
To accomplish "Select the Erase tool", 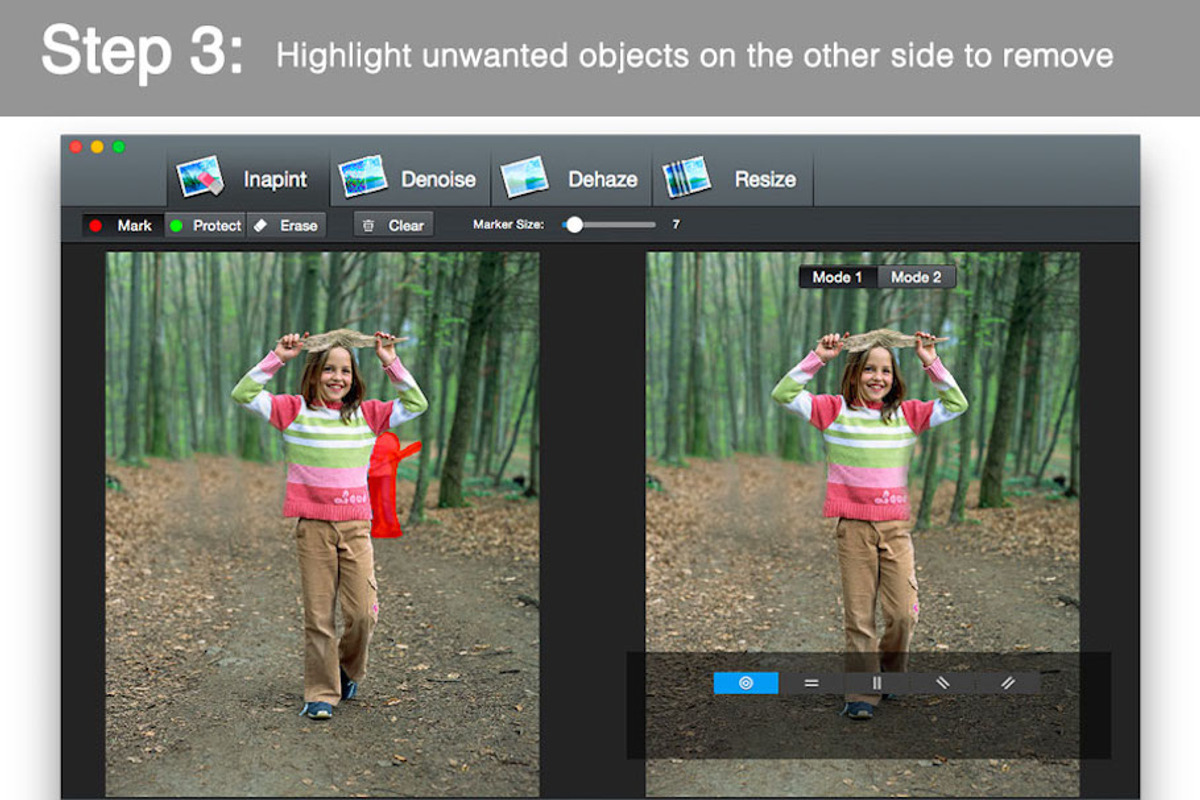I will click(286, 226).
